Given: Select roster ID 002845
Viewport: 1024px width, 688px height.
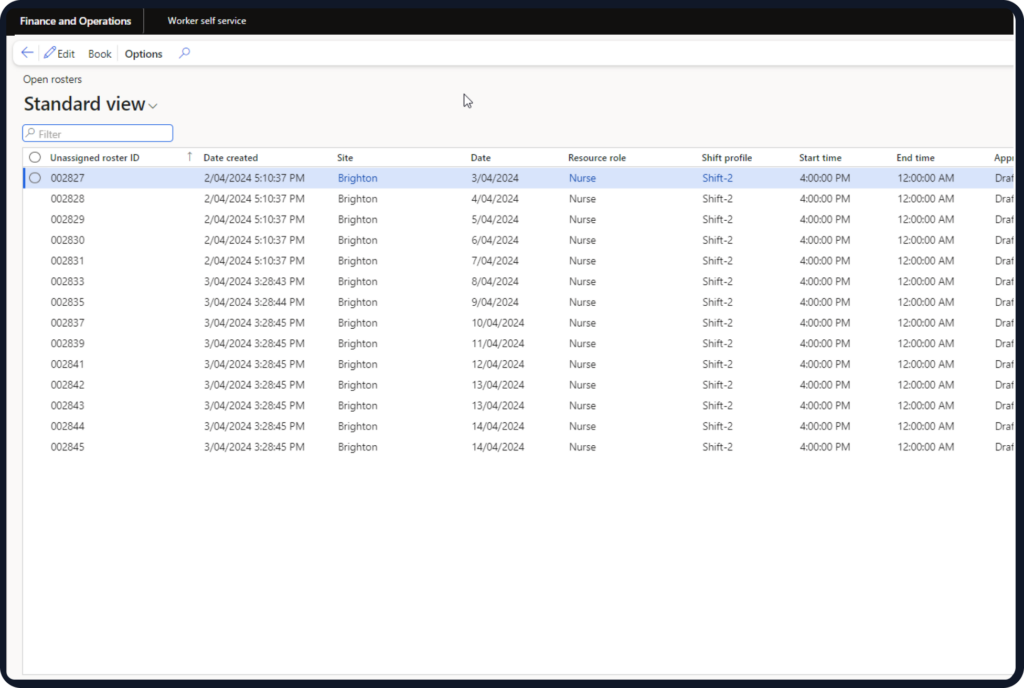Looking at the screenshot, I should (x=67, y=446).
